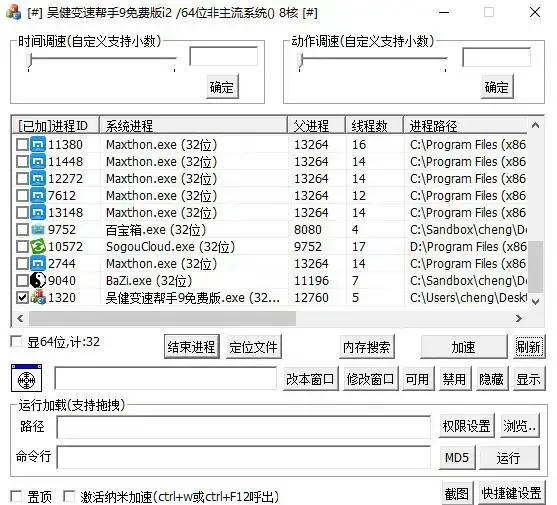Click the 结束进程 button

click(191, 347)
